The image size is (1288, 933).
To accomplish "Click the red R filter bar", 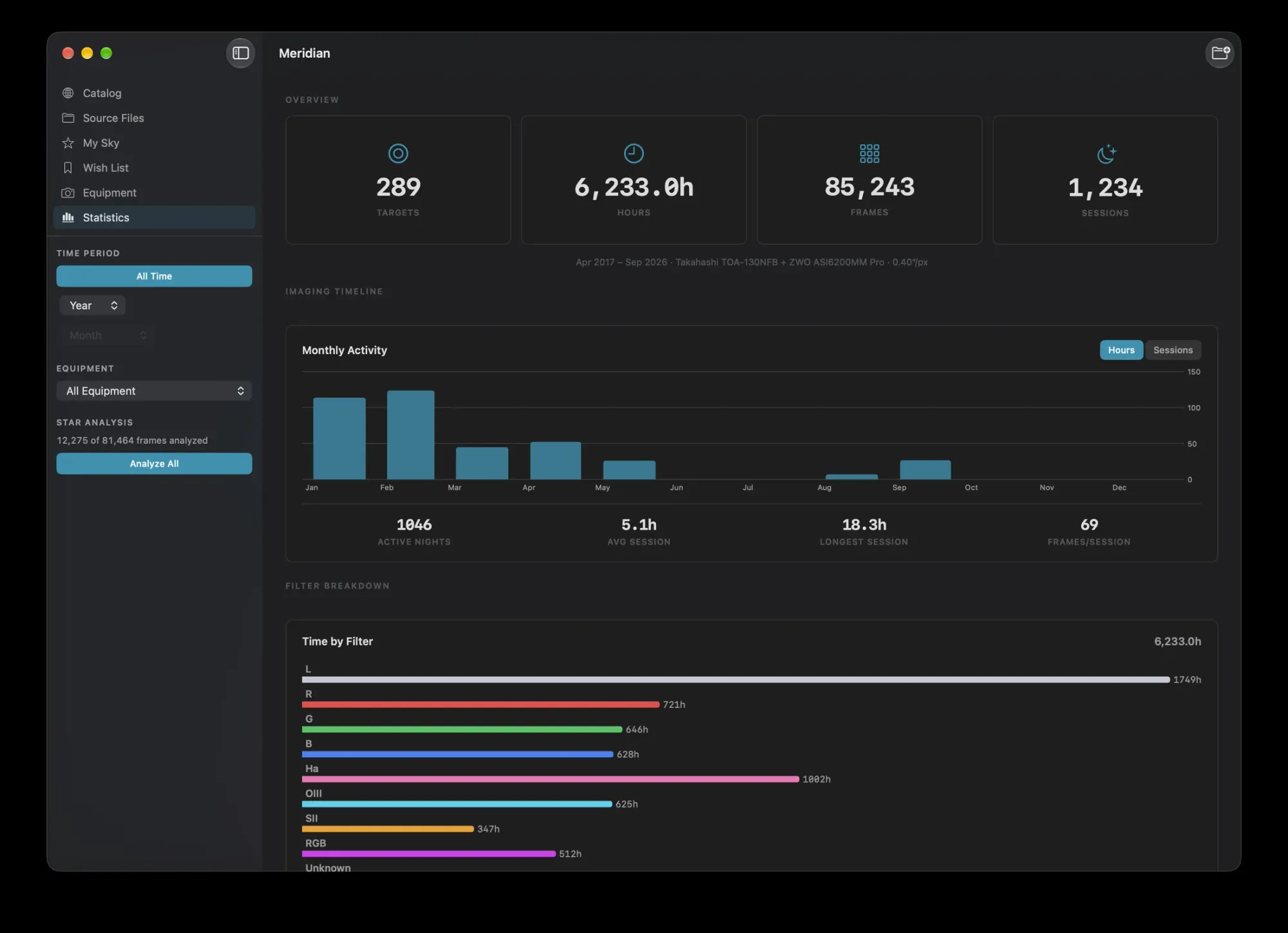I will coord(480,704).
